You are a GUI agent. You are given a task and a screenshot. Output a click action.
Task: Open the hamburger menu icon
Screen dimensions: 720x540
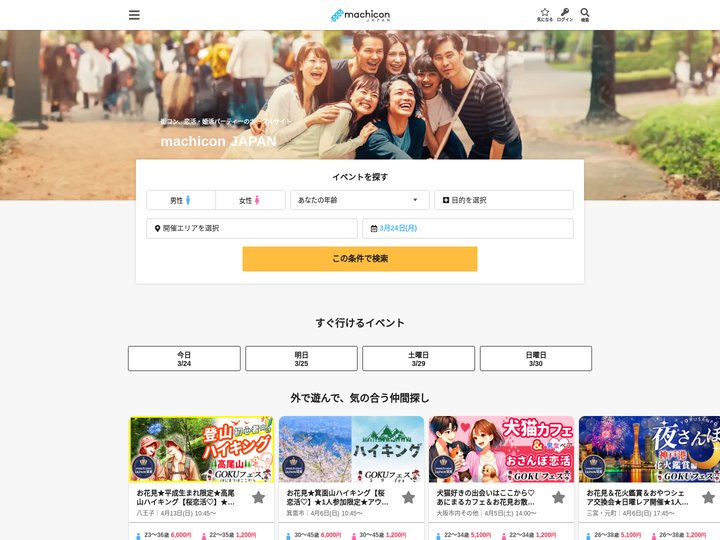(x=134, y=15)
